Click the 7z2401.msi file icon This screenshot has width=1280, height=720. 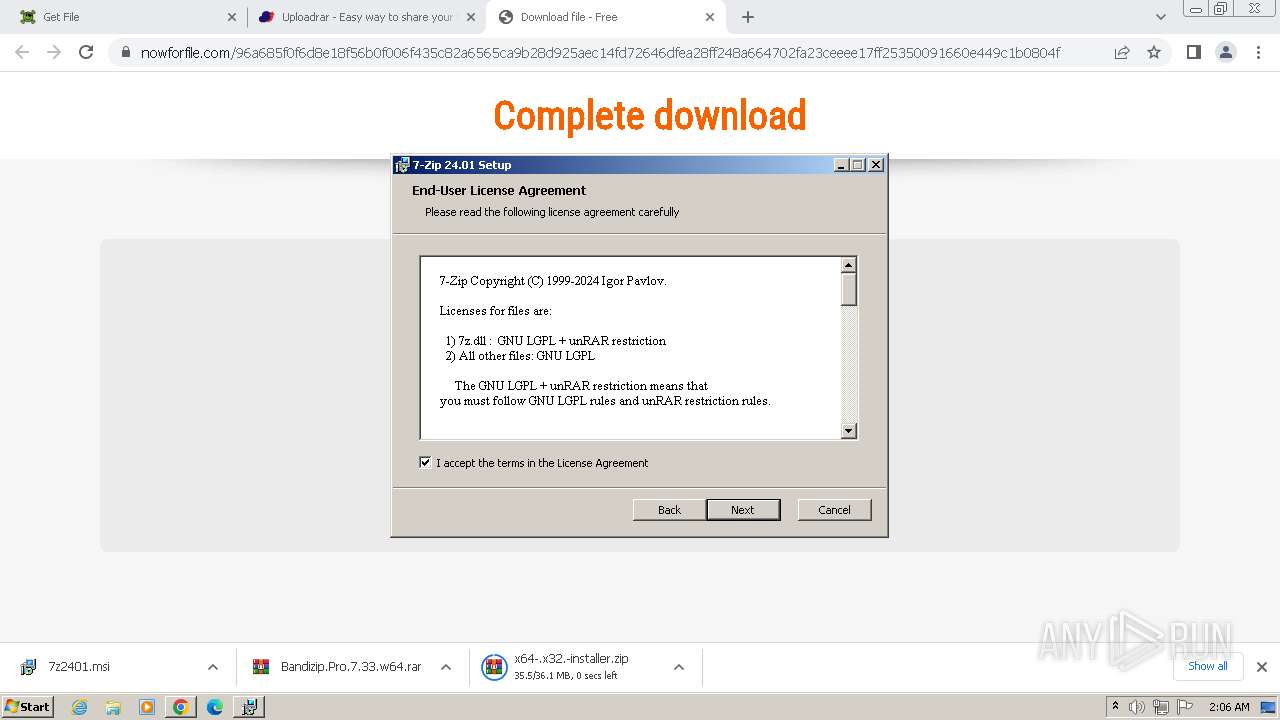(x=28, y=667)
